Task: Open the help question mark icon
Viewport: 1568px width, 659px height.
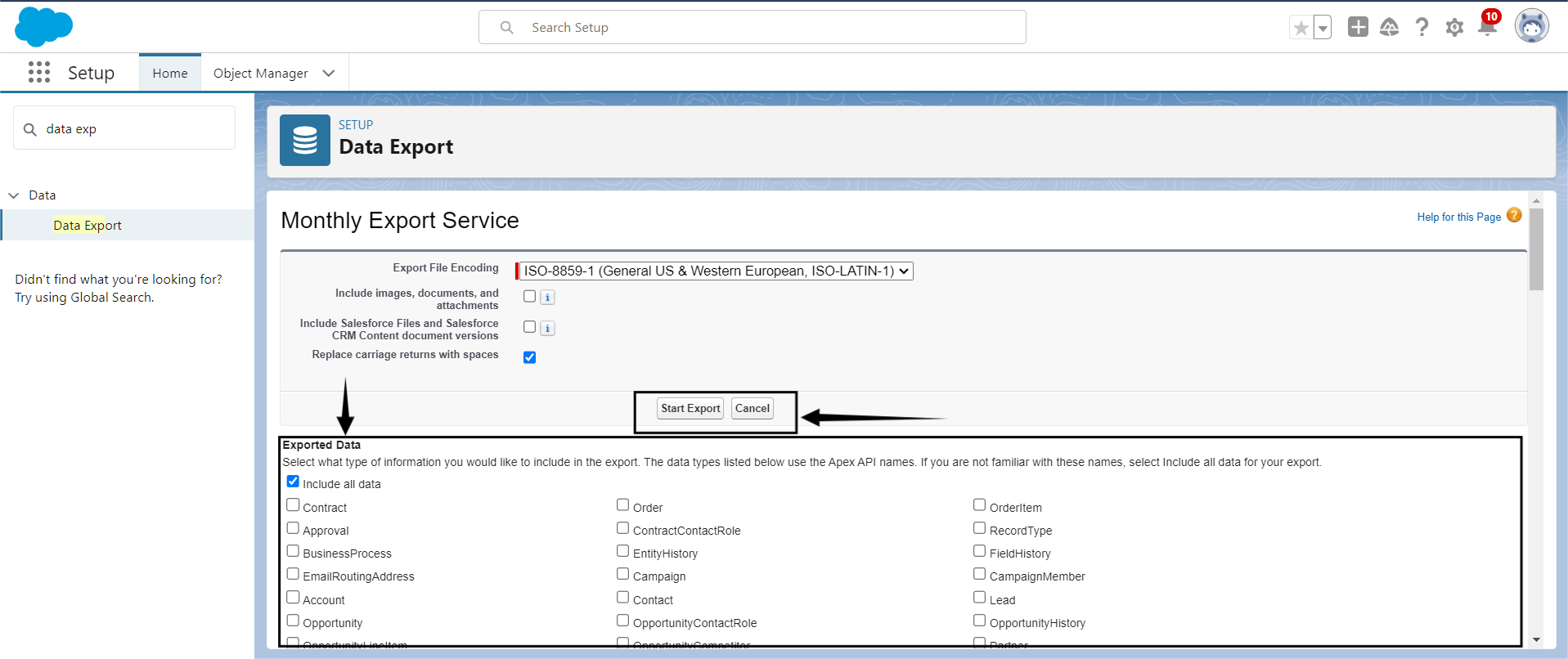Action: 1422,28
